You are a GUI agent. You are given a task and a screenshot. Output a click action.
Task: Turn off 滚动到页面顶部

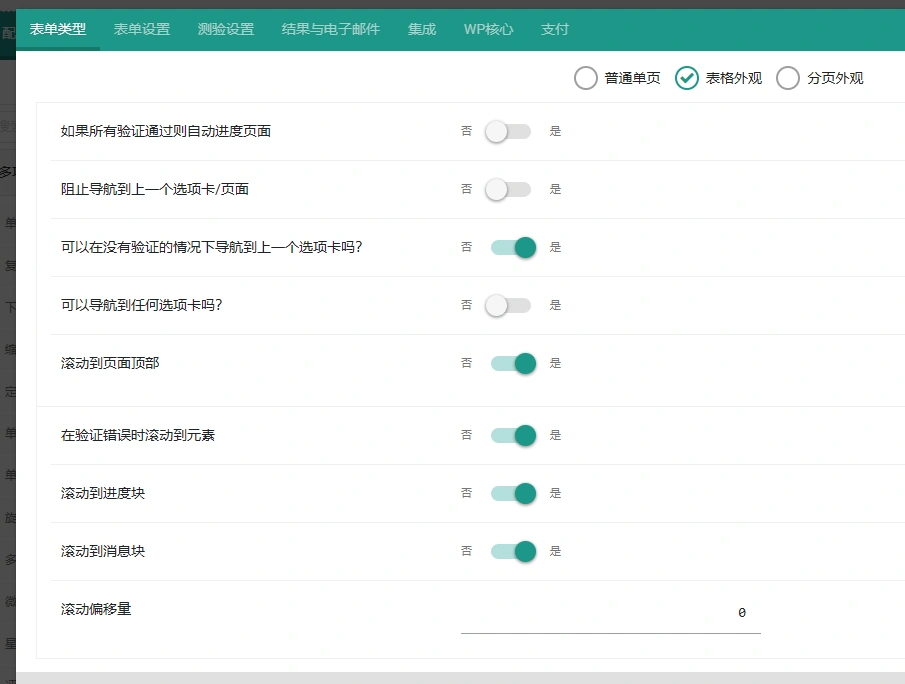512,363
